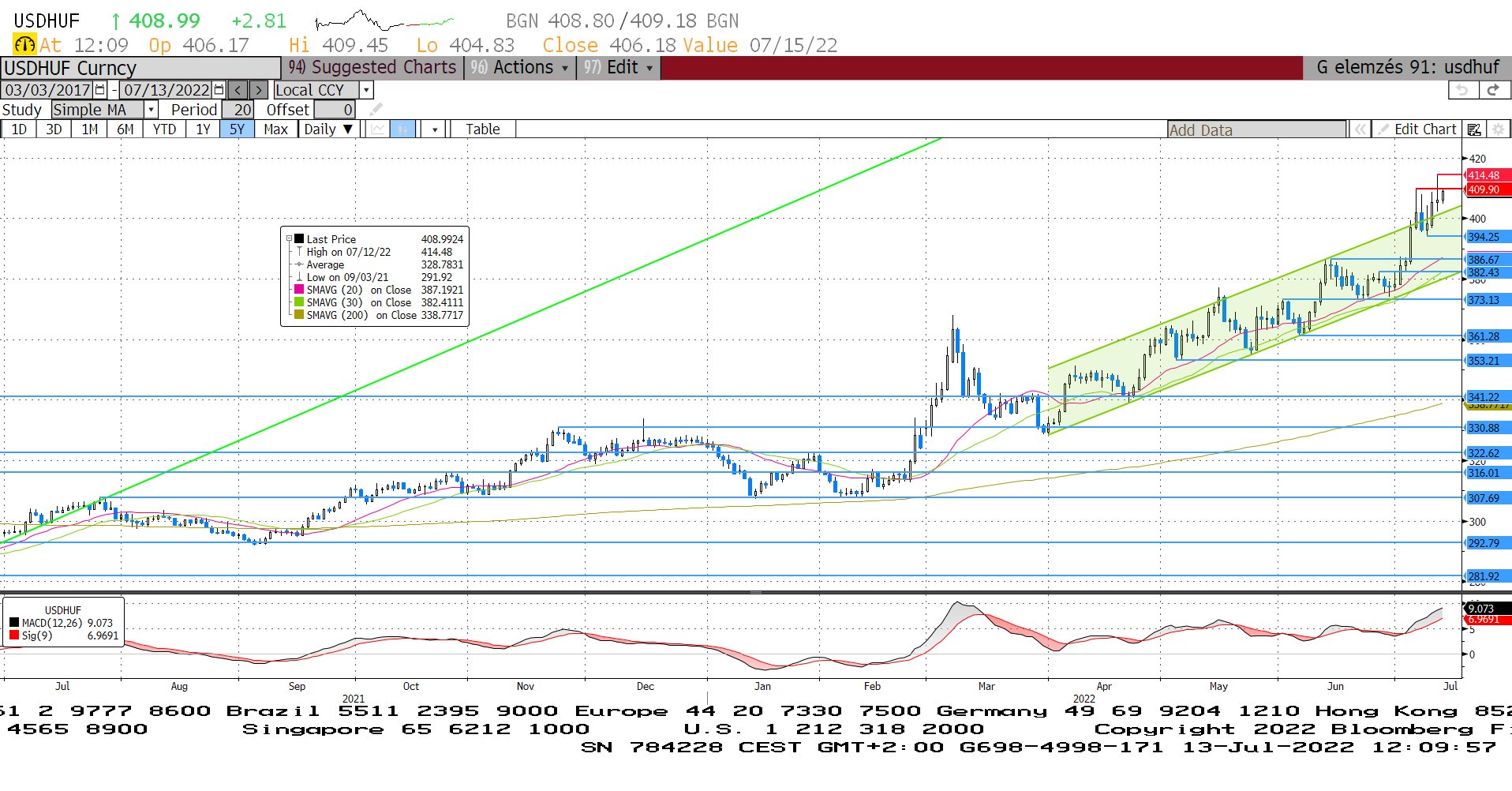1512x791 pixels.
Task: Click the yellow clock icon near At 12:09
Action: tap(24, 45)
